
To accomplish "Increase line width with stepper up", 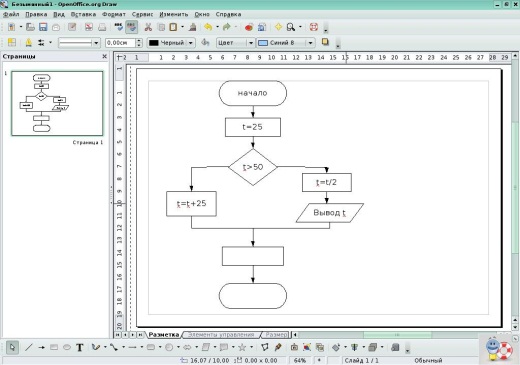I will pos(139,41).
